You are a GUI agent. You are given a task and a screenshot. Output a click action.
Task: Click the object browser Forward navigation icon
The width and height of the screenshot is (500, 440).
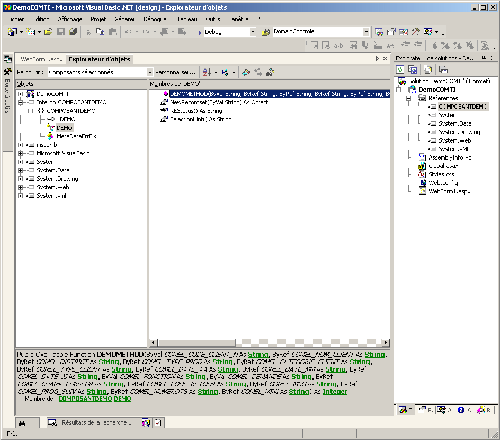[x=258, y=72]
